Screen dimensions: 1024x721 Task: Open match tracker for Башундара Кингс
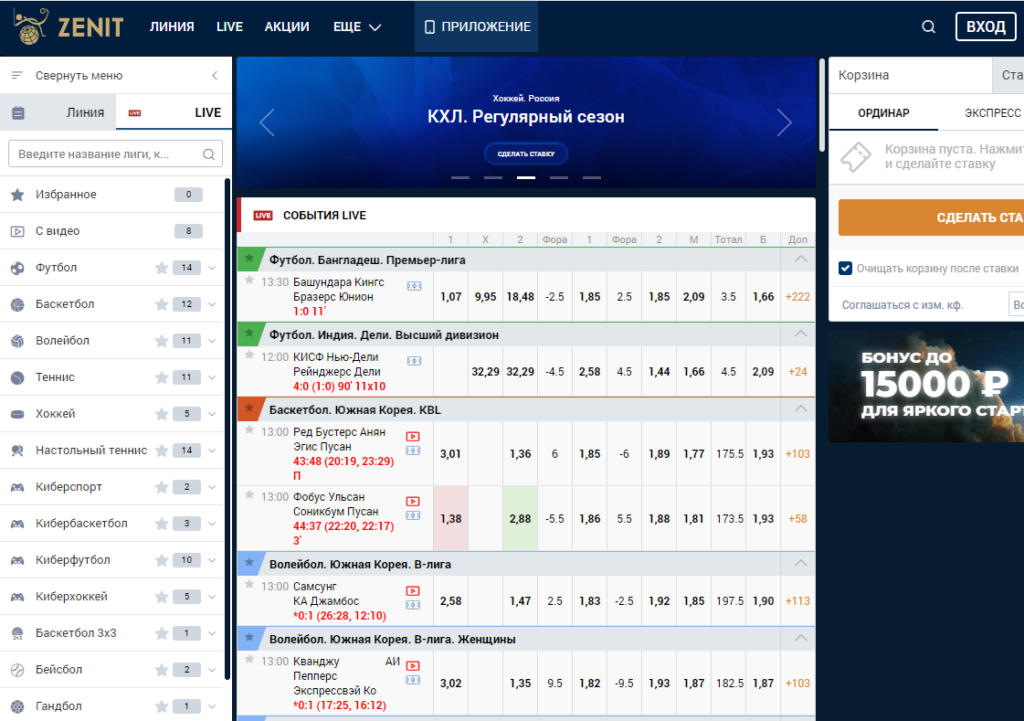pos(414,286)
